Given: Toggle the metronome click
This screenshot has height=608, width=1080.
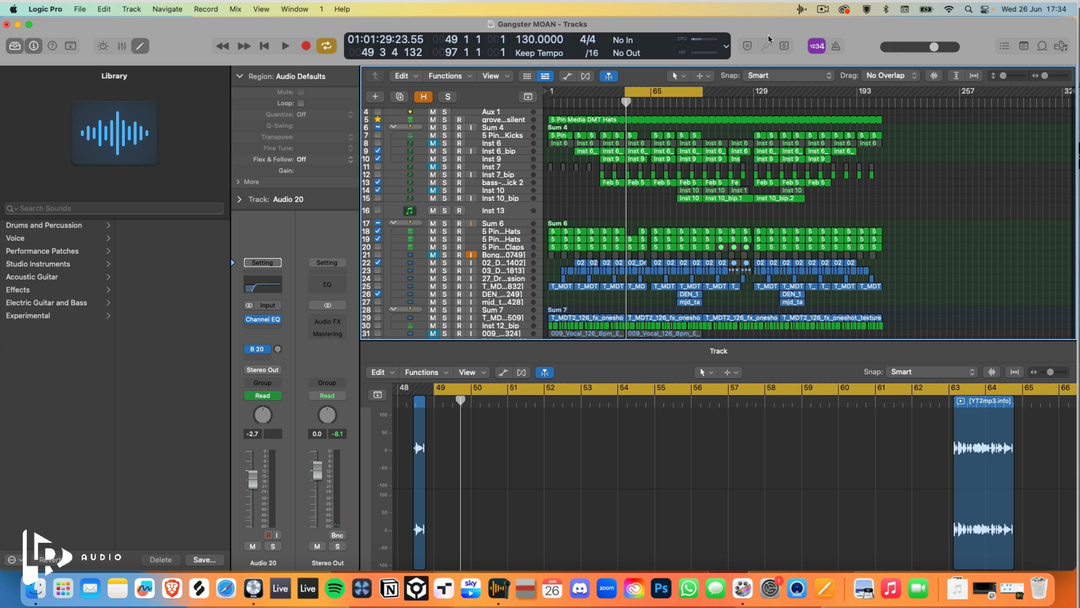Looking at the screenshot, I should (x=836, y=46).
